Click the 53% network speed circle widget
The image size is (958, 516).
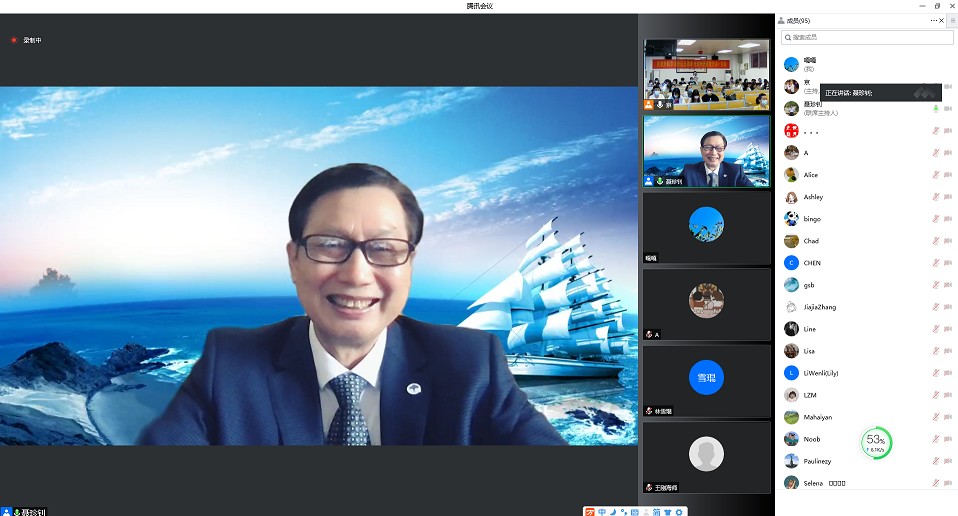(x=876, y=442)
